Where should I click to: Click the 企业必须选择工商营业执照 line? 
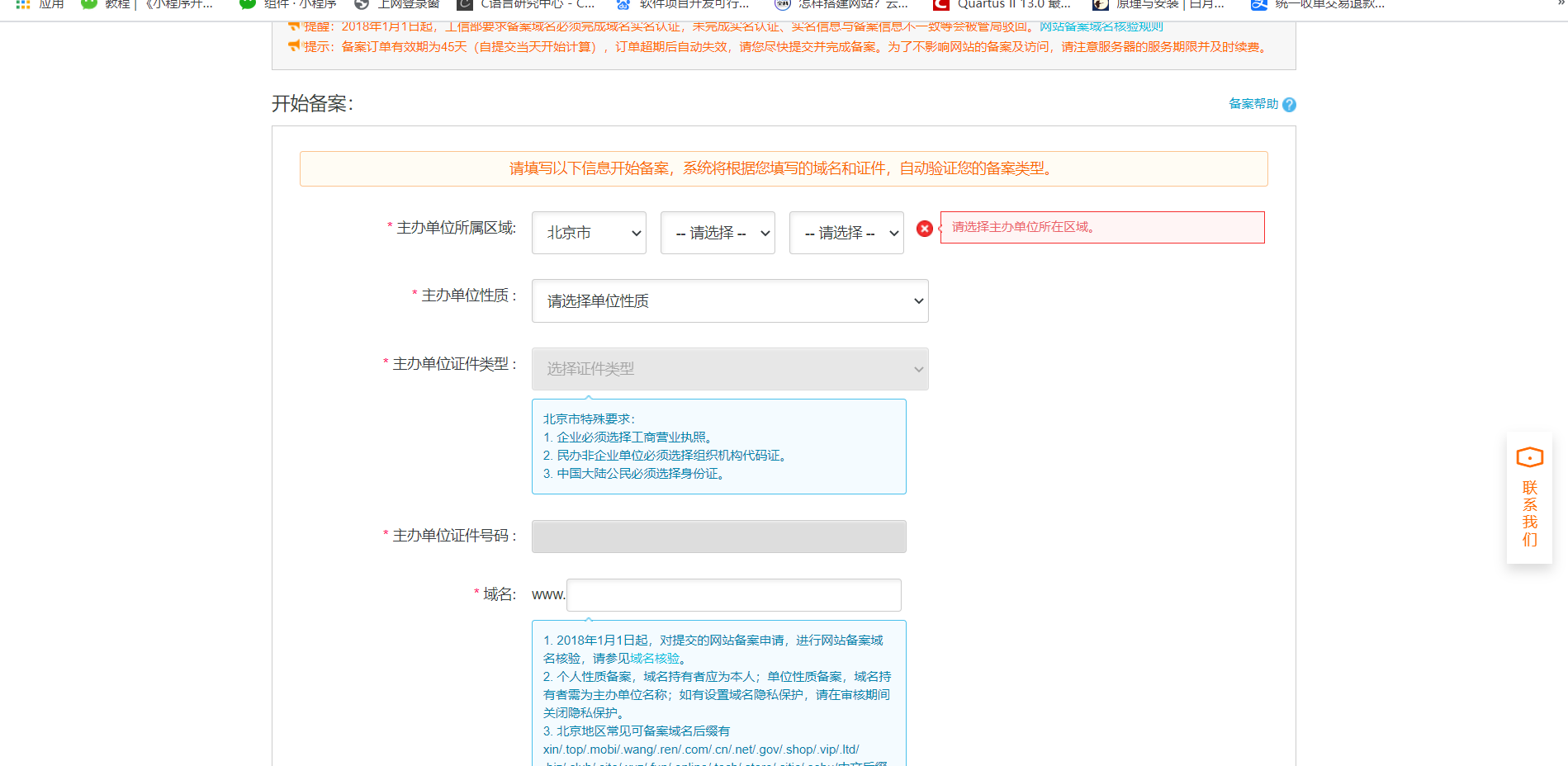(x=628, y=437)
